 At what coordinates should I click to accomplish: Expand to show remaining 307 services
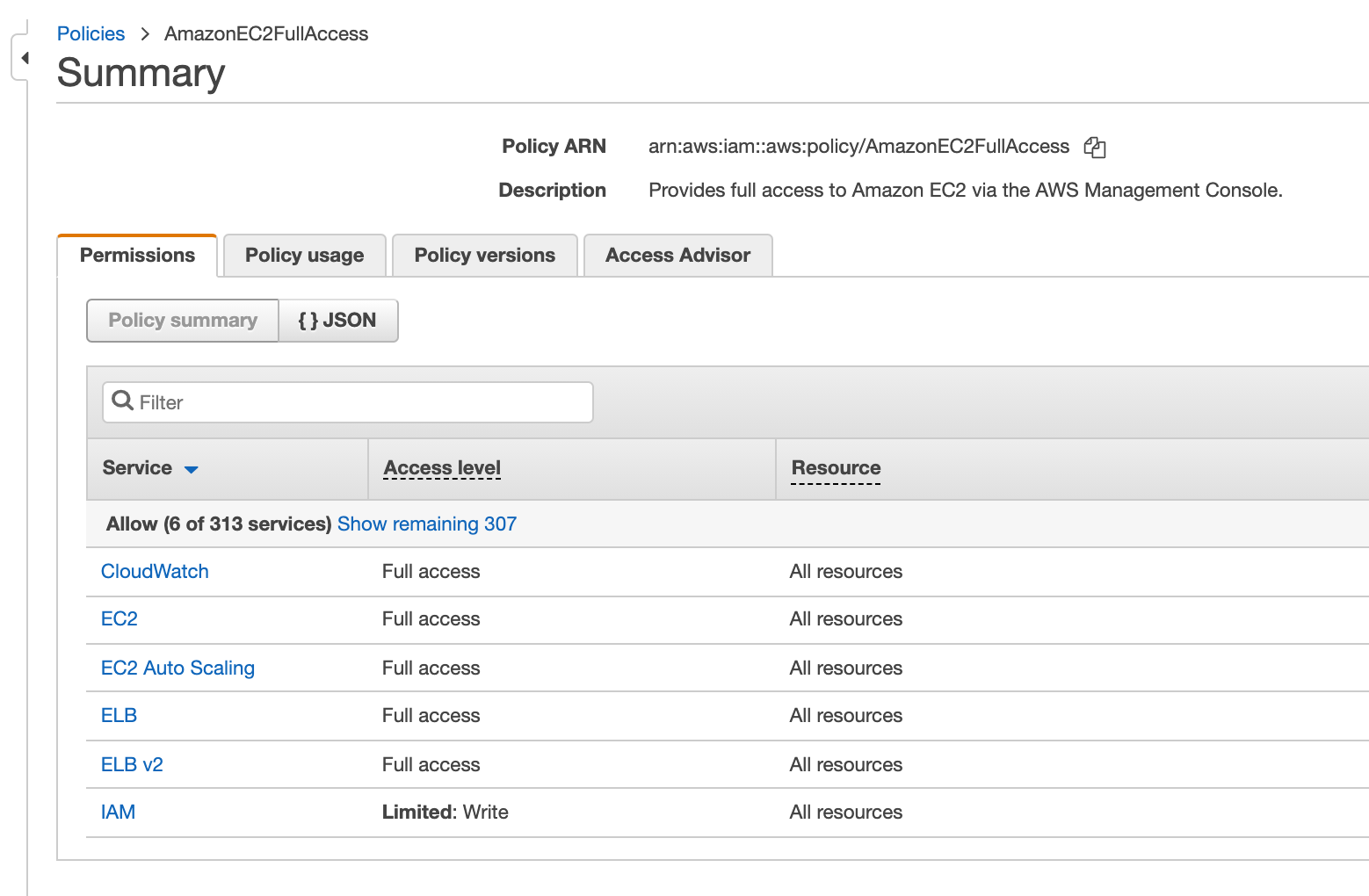point(426,524)
